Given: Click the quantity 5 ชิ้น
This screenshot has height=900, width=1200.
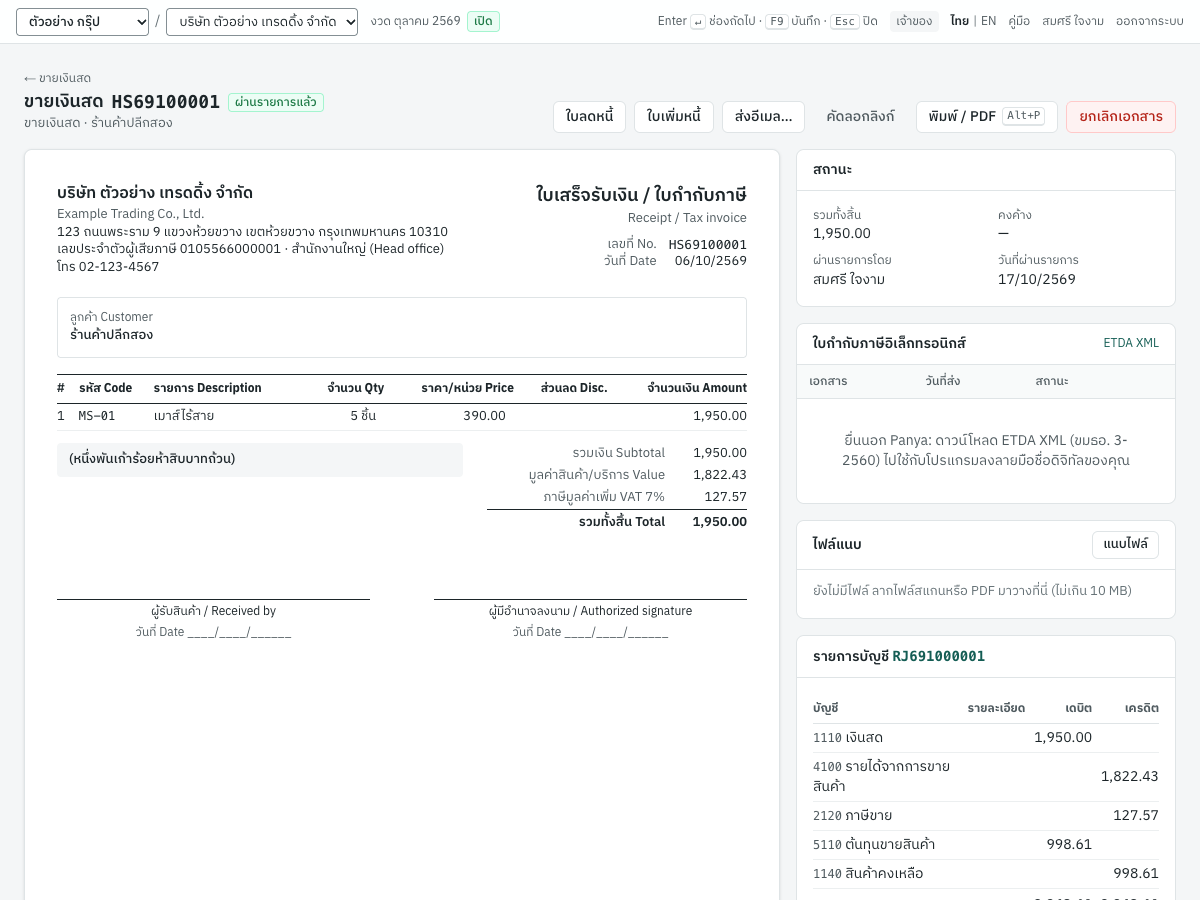Looking at the screenshot, I should tap(363, 416).
